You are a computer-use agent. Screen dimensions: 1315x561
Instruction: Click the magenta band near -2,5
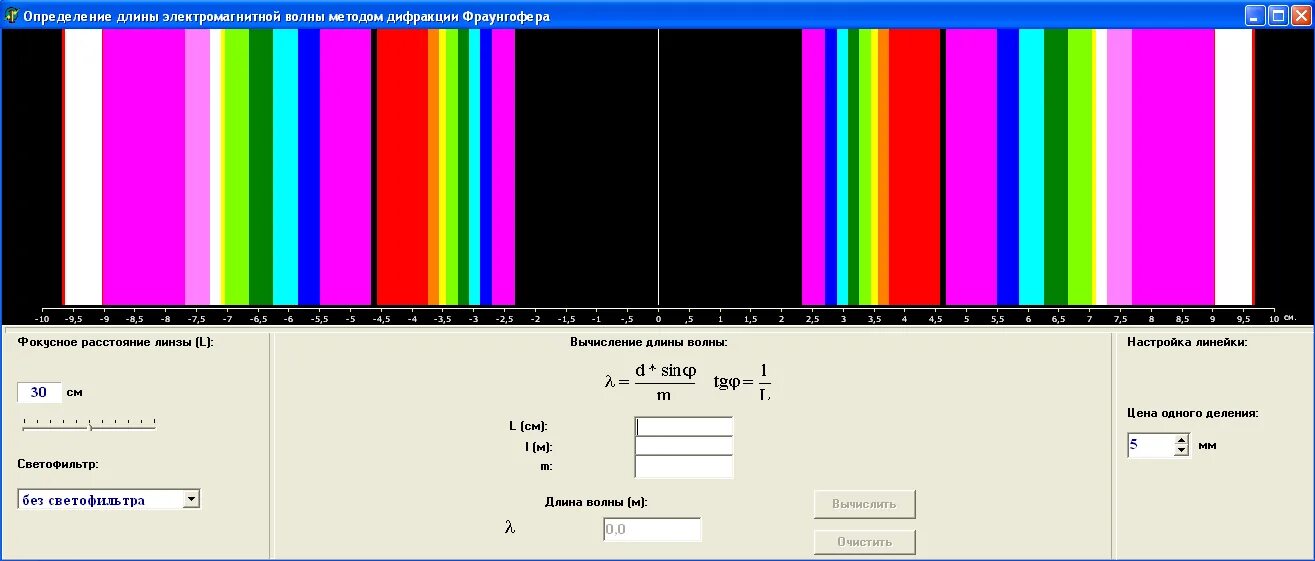[503, 166]
